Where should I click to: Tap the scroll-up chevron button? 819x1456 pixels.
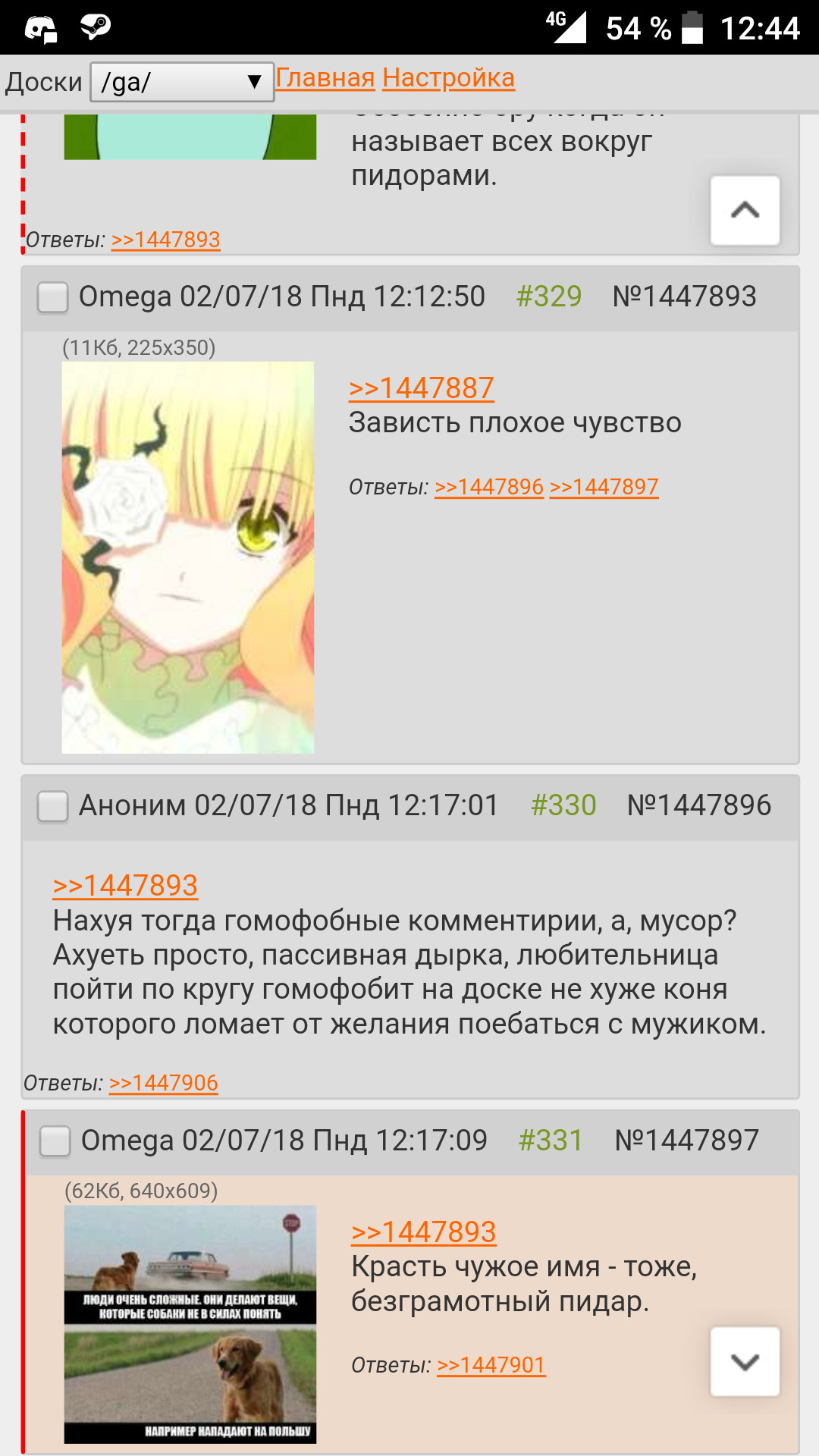[x=745, y=210]
